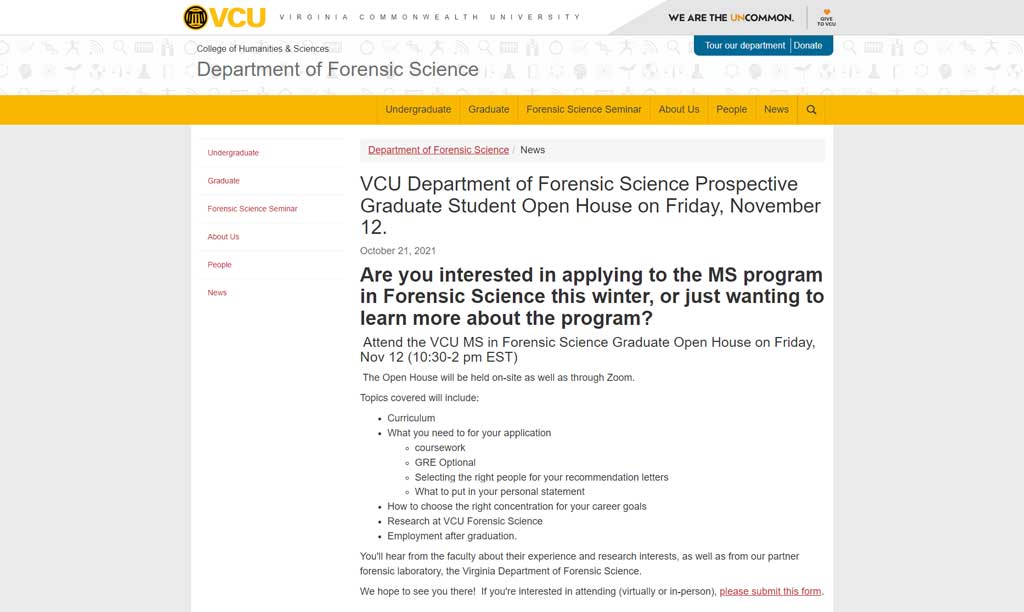Screen dimensions: 1024x612
Task: Open Forensic Science Seminar from the sidebar
Action: [x=252, y=209]
